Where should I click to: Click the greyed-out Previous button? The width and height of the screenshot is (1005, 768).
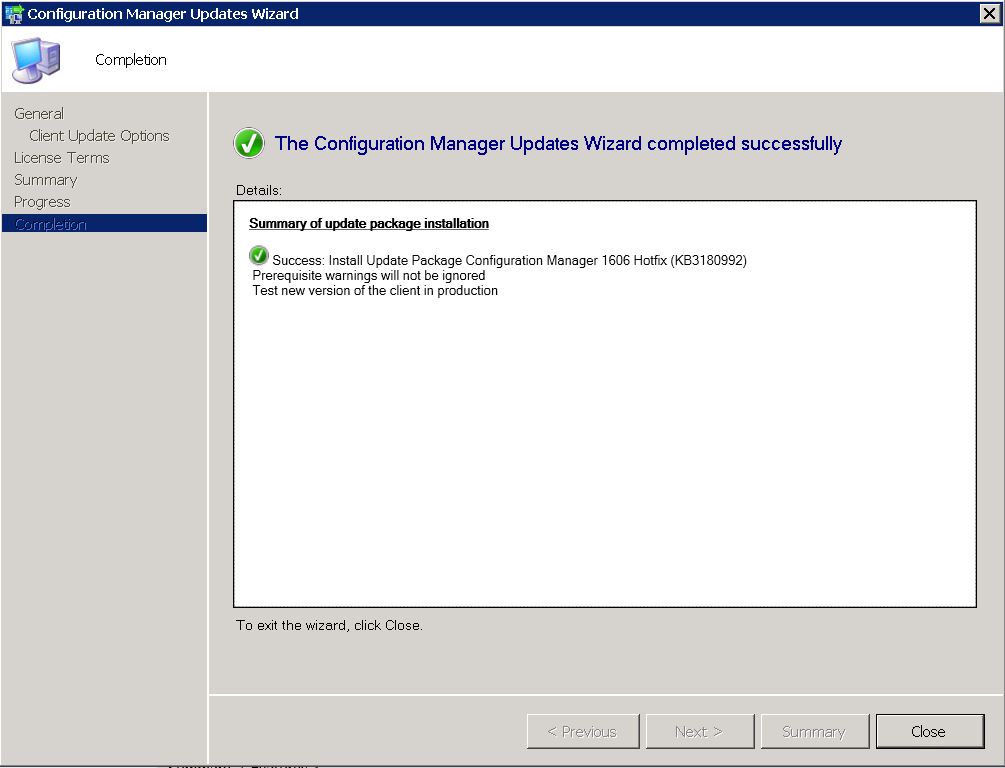click(x=583, y=731)
